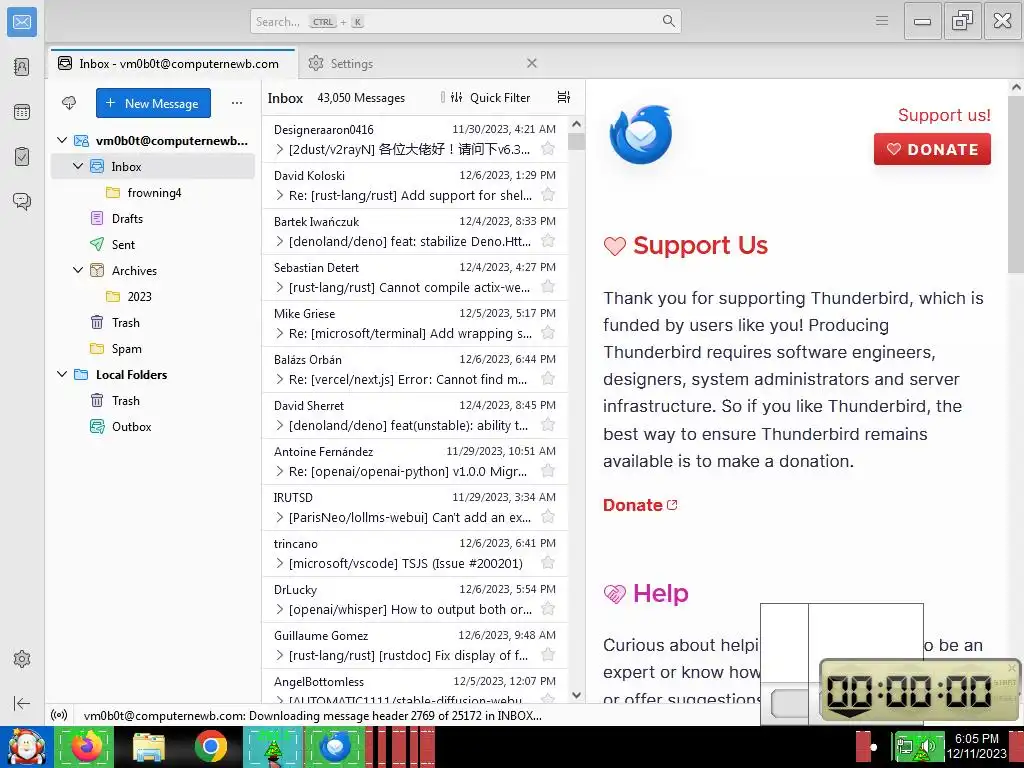Collapse the Inbox folder

pos(78,167)
